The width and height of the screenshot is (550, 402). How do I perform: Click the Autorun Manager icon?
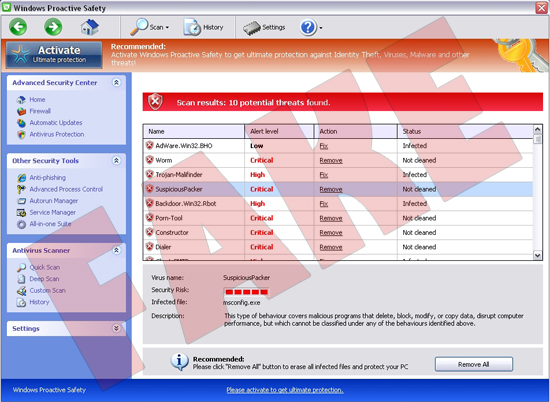click(21, 201)
